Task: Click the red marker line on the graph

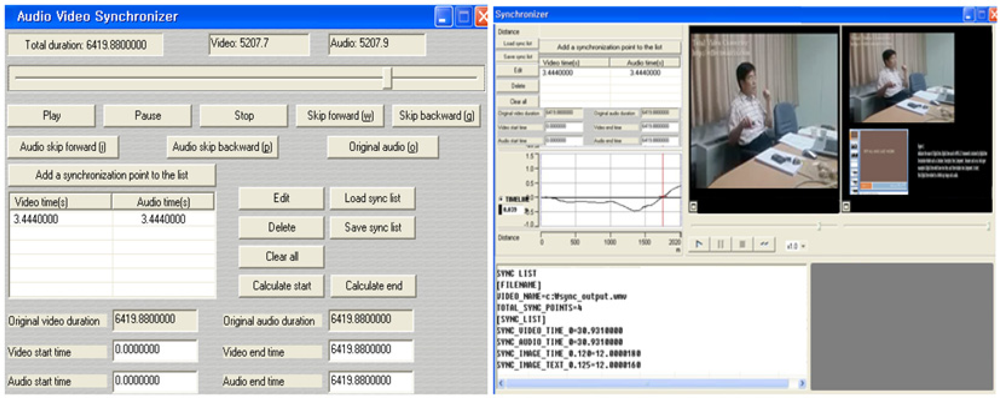Action: [x=663, y=189]
